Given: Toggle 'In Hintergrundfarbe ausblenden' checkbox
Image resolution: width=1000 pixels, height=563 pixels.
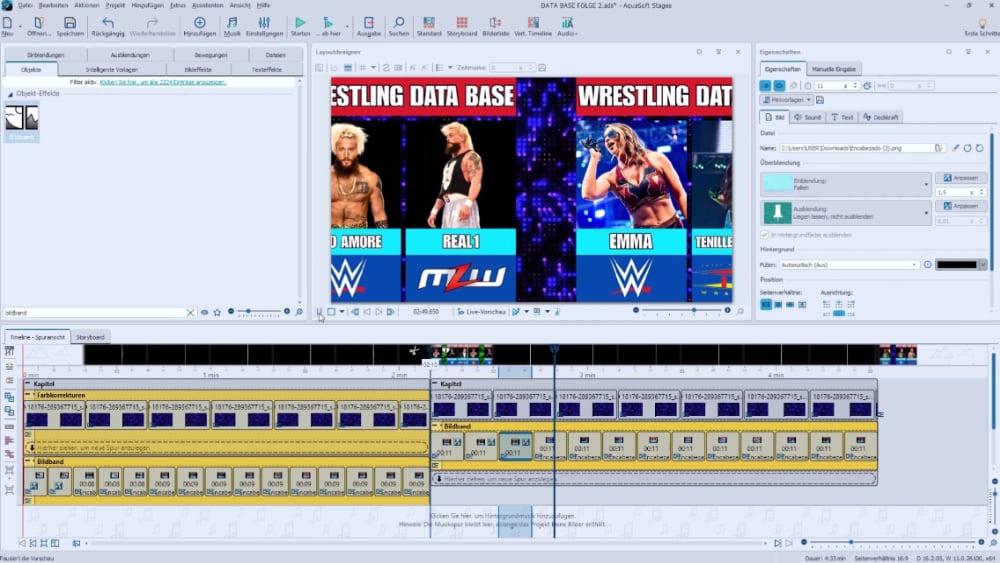Looking at the screenshot, I should coord(765,234).
